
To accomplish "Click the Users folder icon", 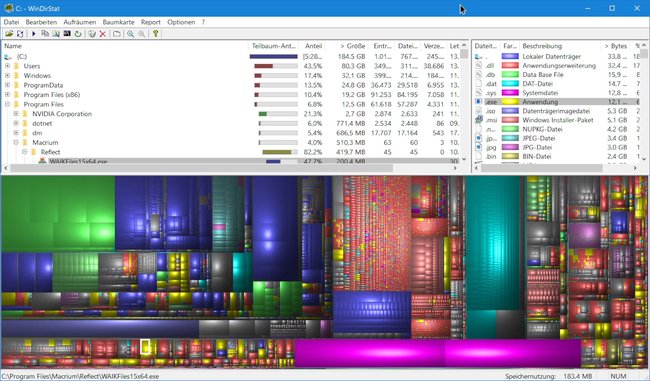I will 17,66.
